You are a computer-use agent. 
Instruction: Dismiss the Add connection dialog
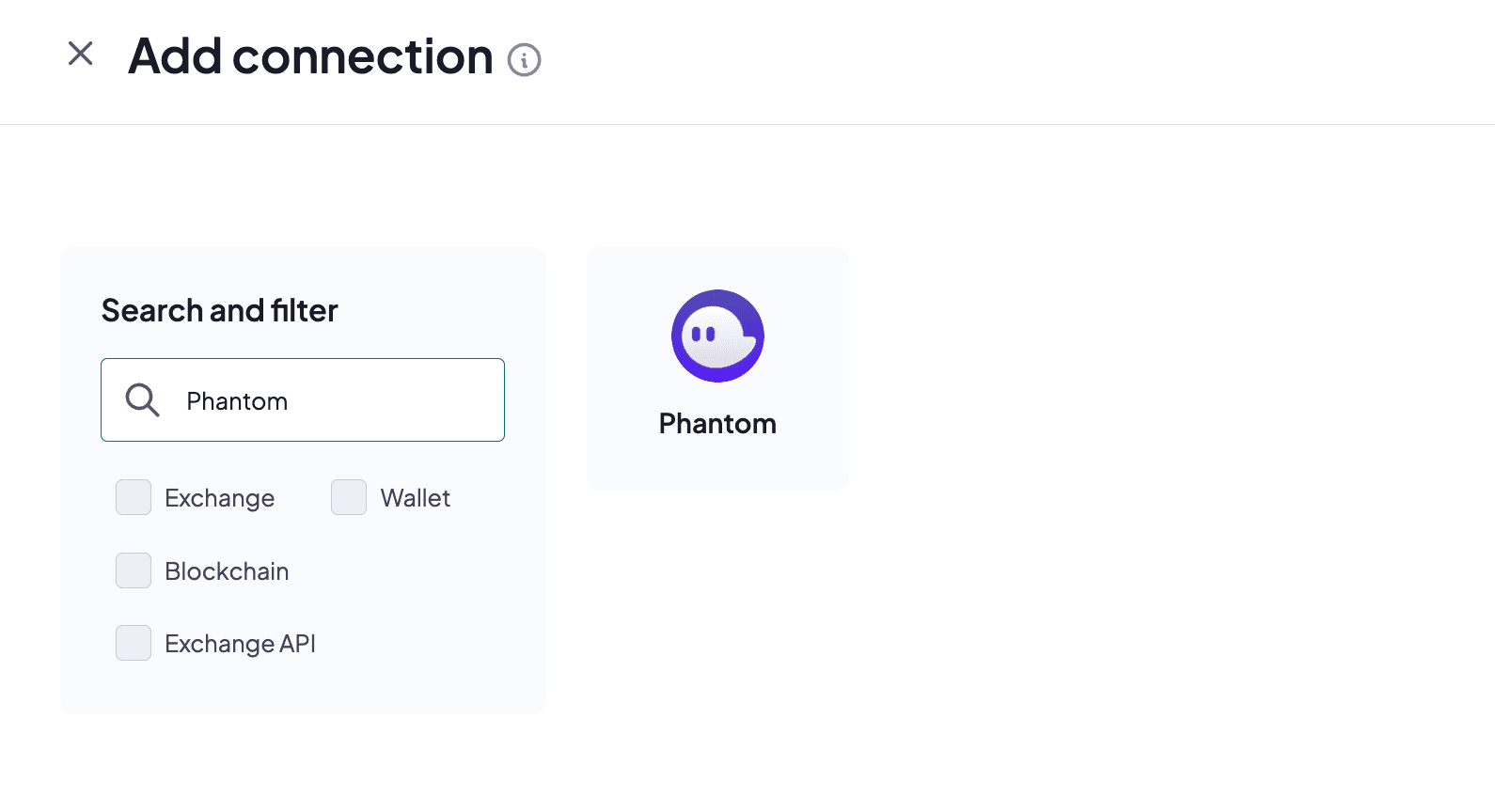(81, 54)
